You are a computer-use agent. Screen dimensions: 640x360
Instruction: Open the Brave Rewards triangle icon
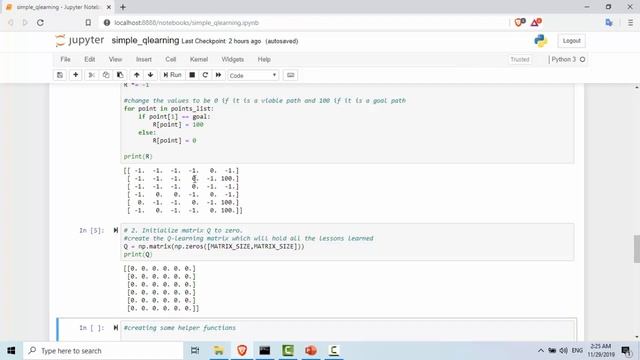click(x=536, y=22)
